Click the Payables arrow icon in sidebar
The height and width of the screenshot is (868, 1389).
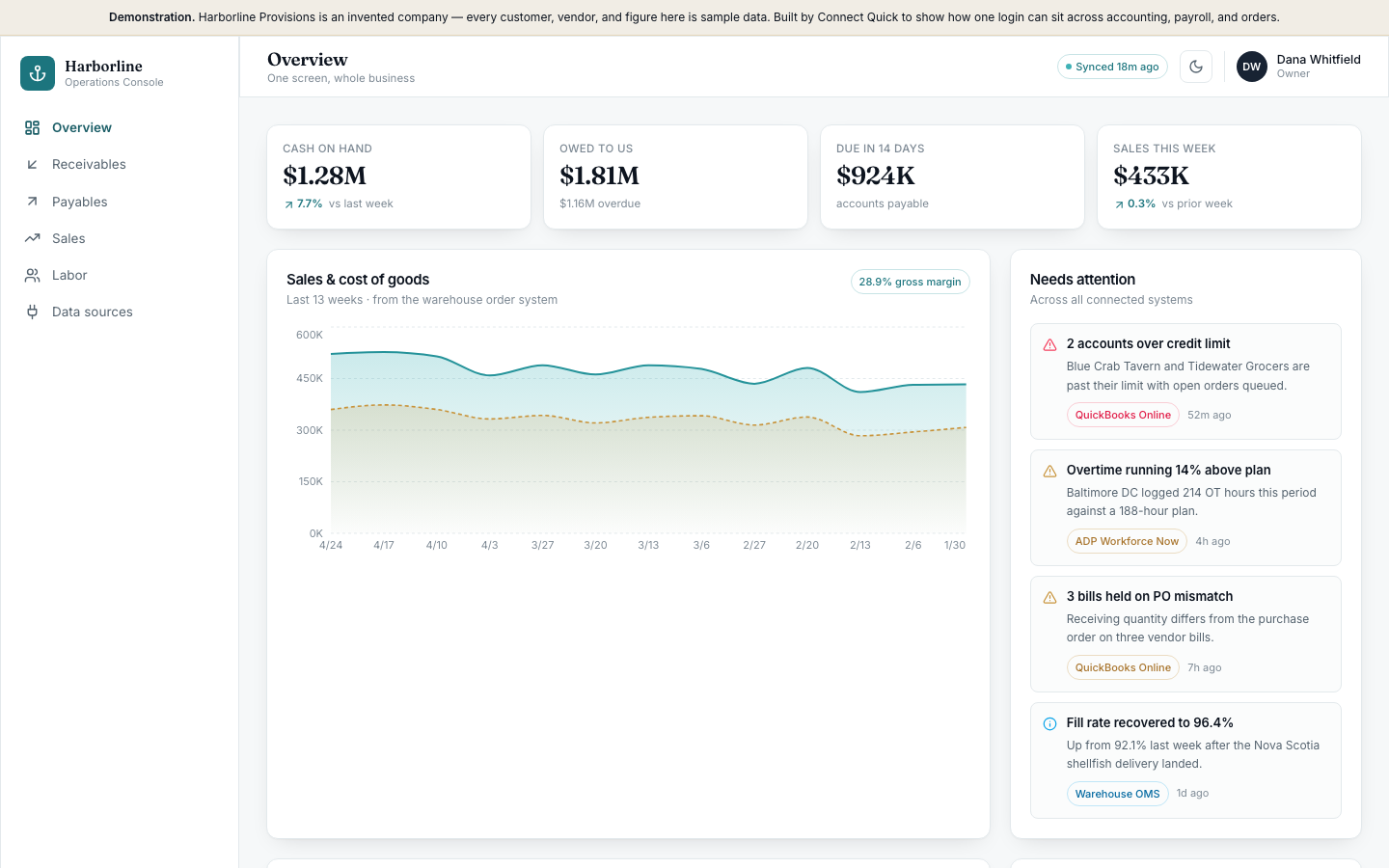pos(32,202)
